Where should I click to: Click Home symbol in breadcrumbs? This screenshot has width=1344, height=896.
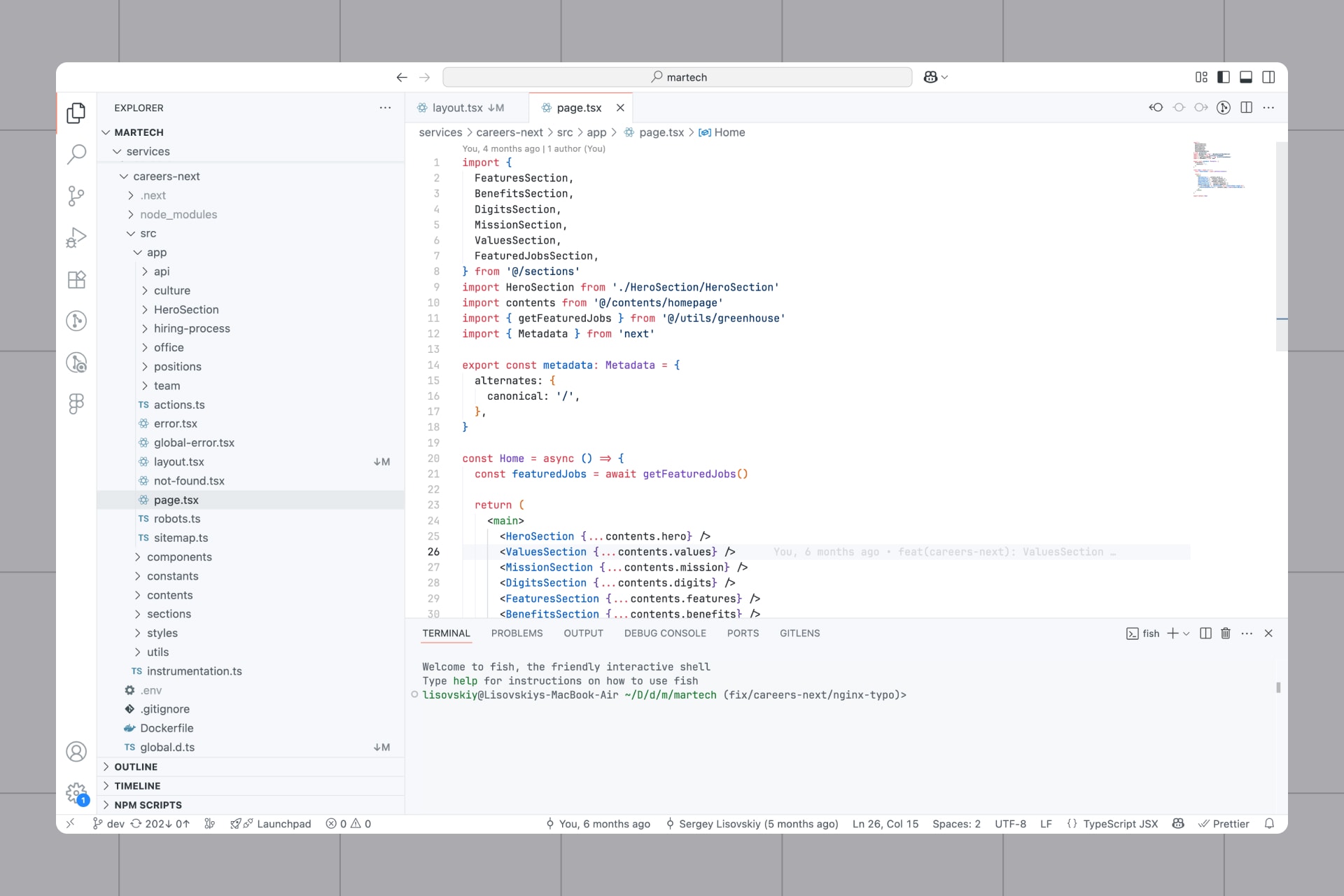pos(722,132)
